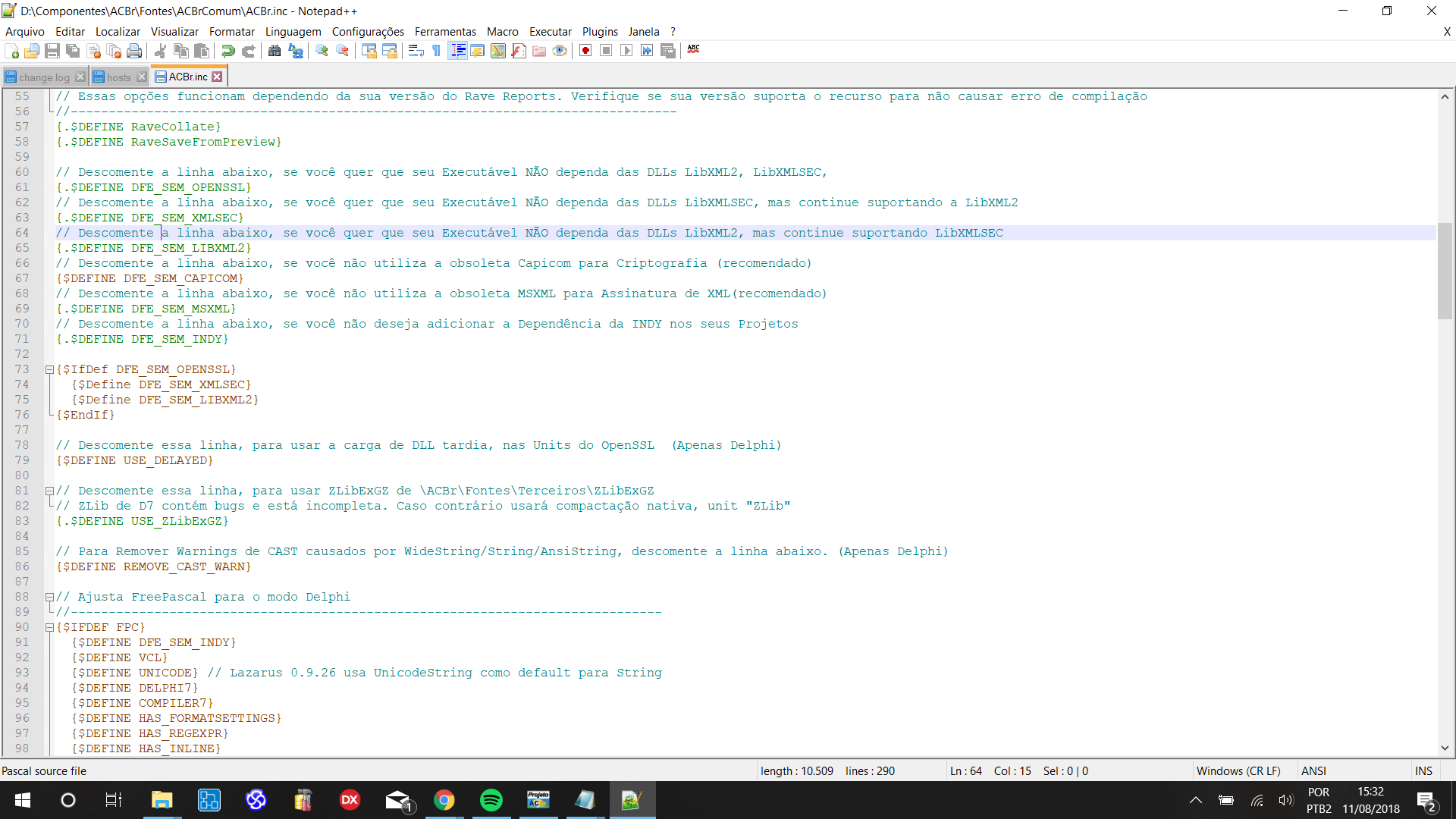The image size is (1456, 819).
Task: Open the Arquivo menu
Action: pyautogui.click(x=25, y=32)
